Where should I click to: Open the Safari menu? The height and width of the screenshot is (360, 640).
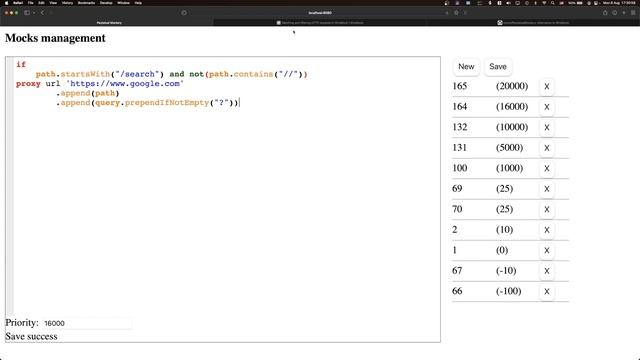click(x=18, y=3)
